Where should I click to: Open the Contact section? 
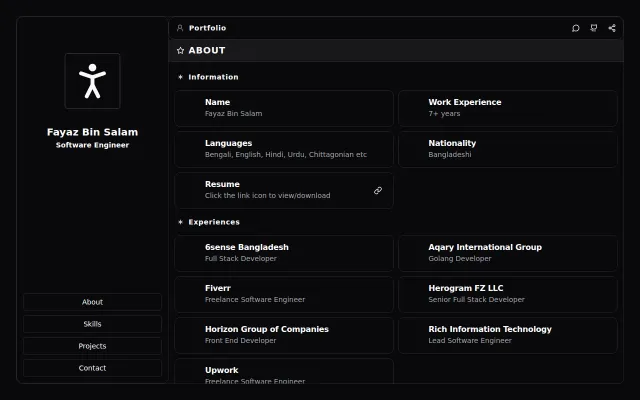(93, 368)
